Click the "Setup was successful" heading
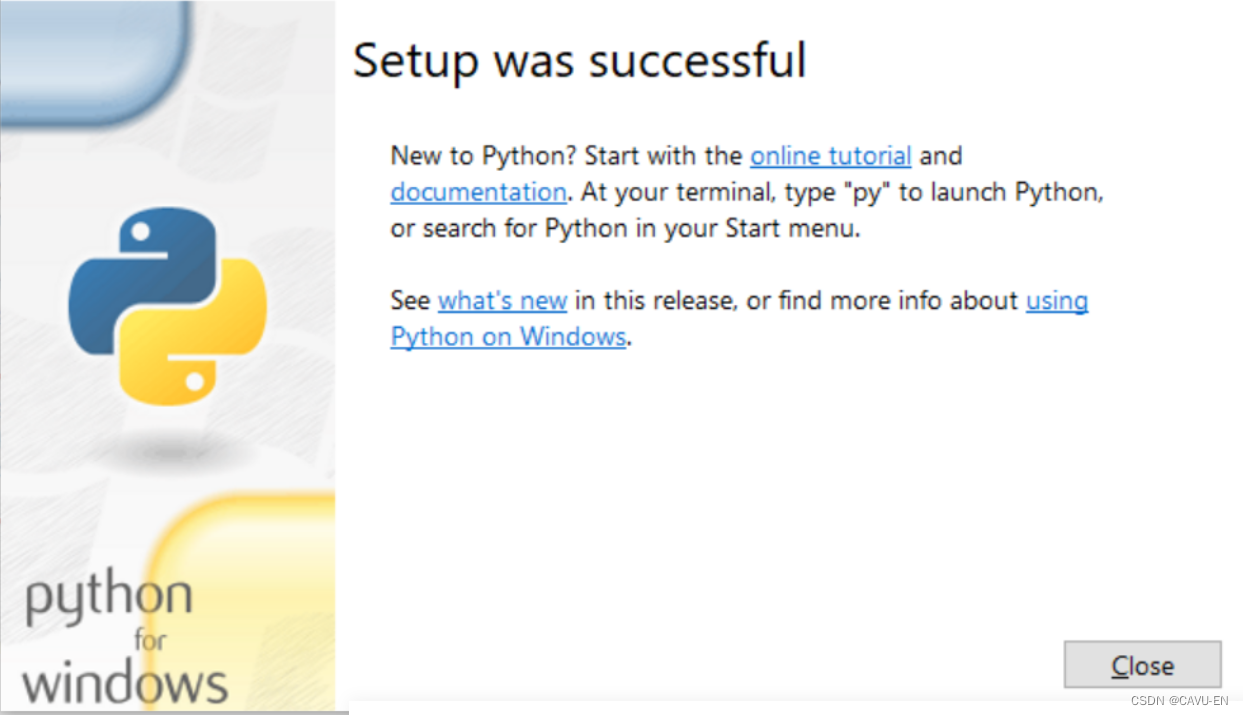The height and width of the screenshot is (715, 1243). click(x=580, y=60)
